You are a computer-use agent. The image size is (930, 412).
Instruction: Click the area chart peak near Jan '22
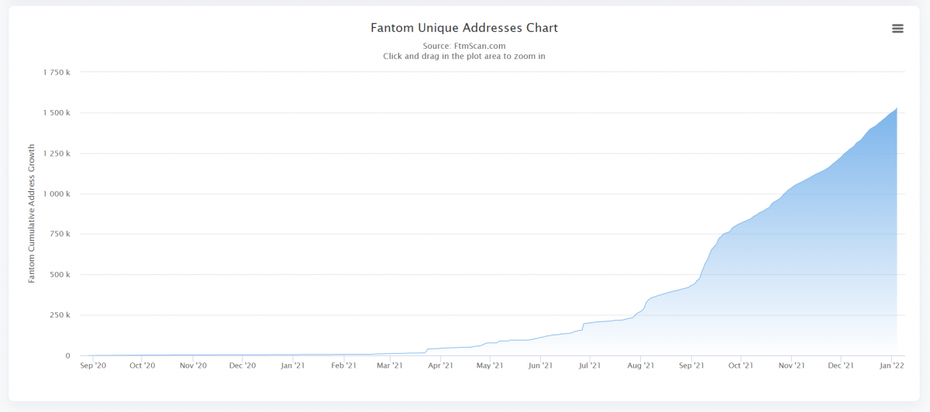(x=896, y=108)
